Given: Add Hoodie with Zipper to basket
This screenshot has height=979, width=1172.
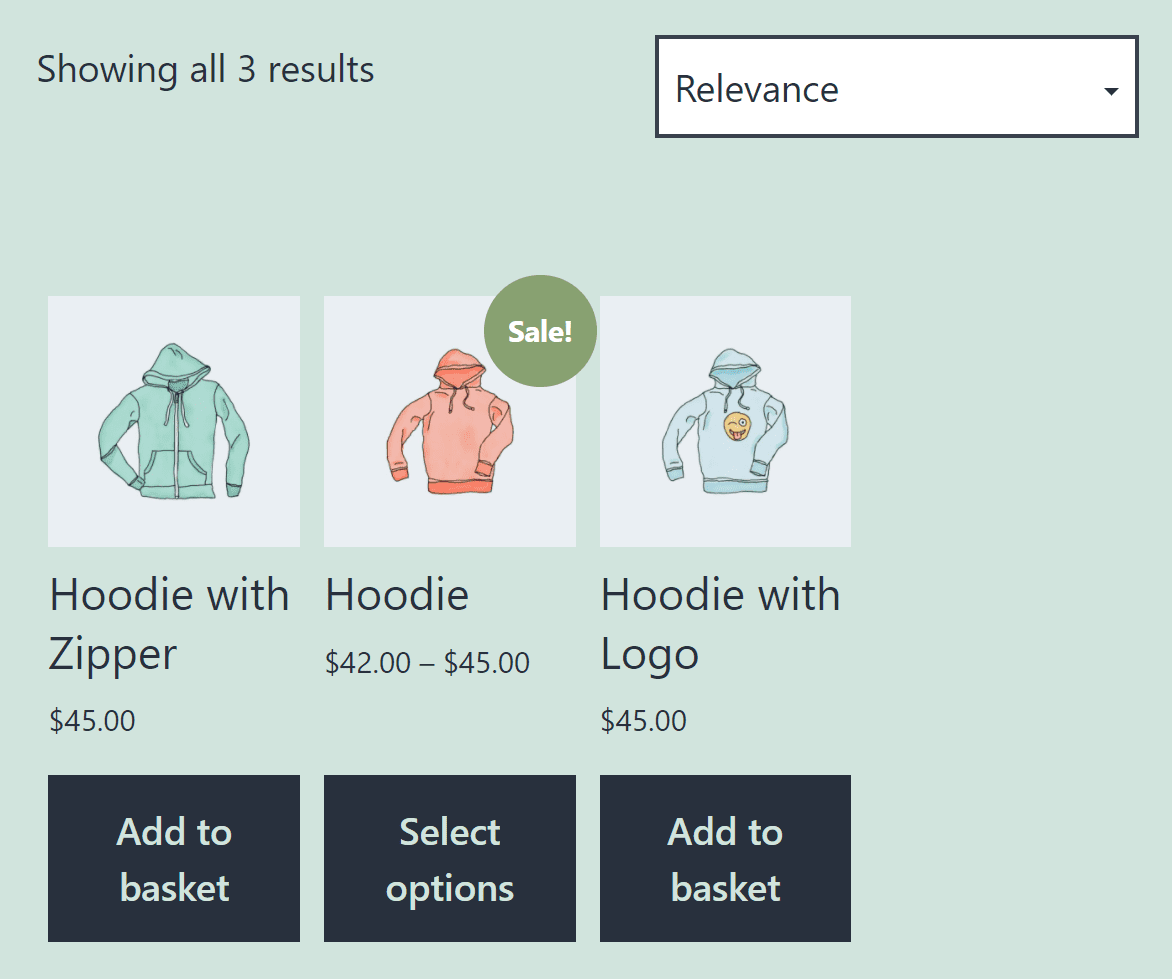Looking at the screenshot, I should 174,858.
